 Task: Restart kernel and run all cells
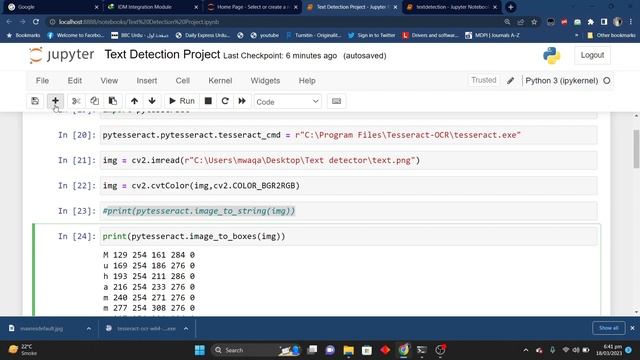(242, 101)
